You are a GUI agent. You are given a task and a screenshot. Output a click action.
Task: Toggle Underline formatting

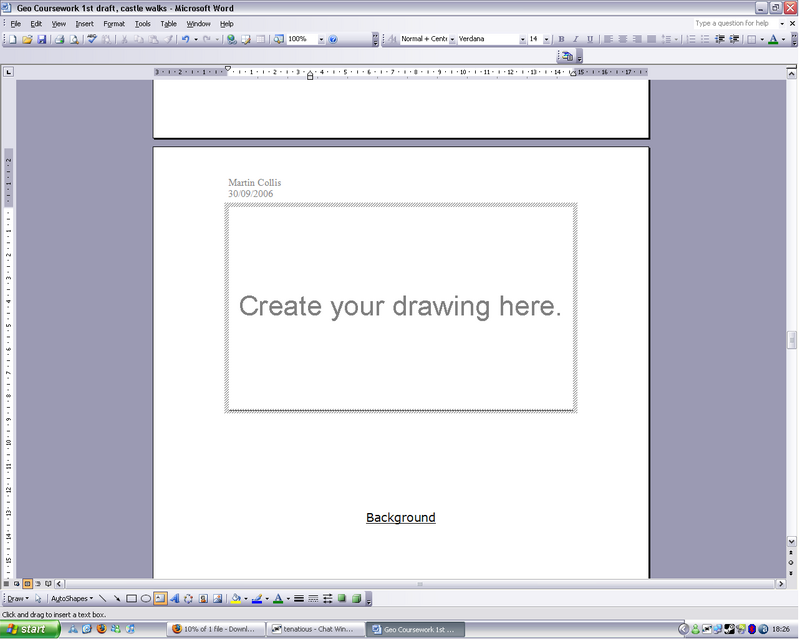click(590, 39)
